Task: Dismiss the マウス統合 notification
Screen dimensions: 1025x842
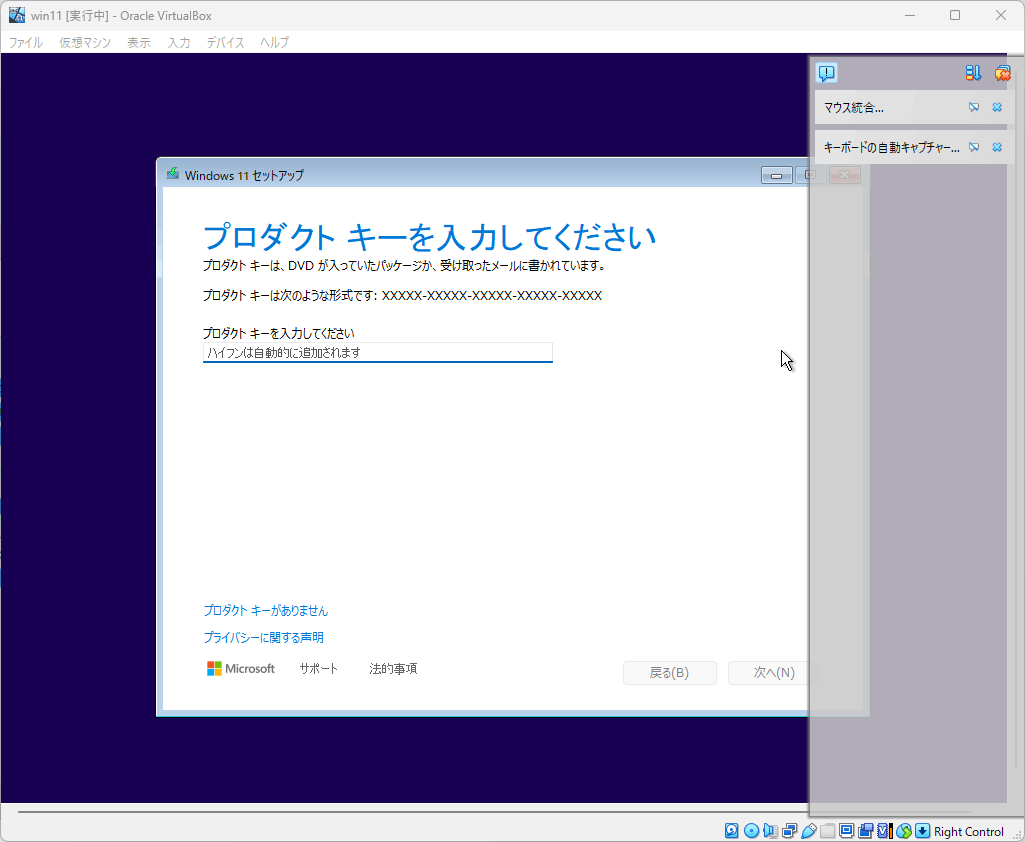Action: point(997,107)
